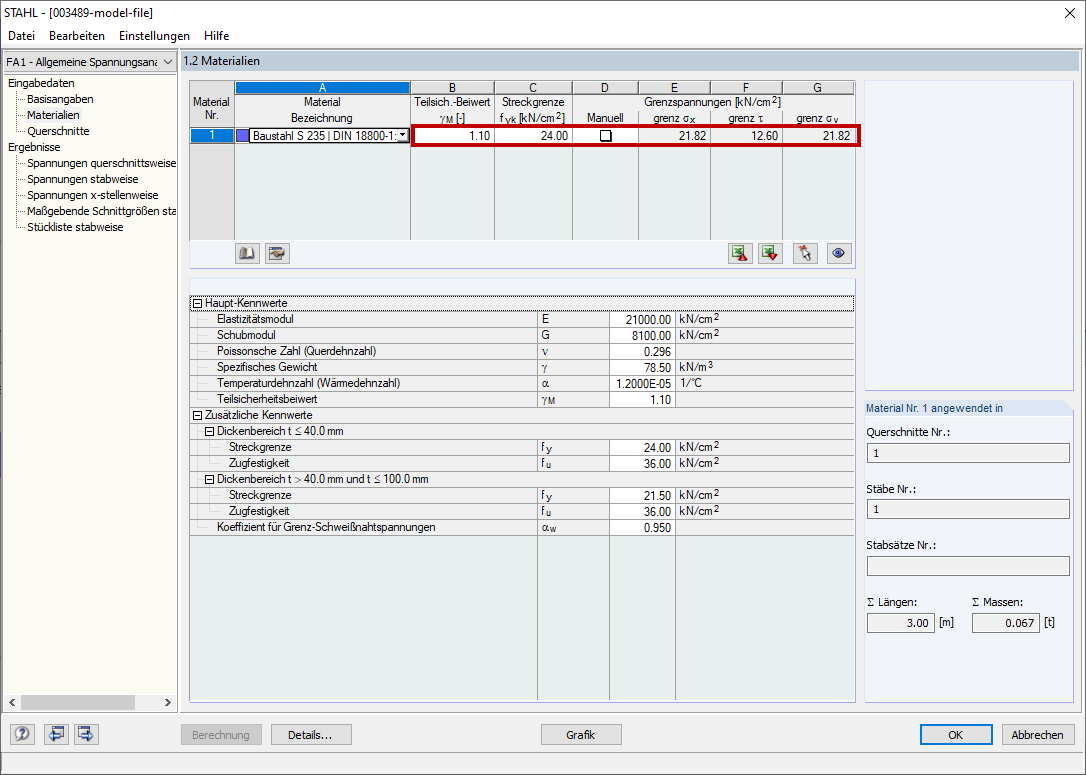Image resolution: width=1086 pixels, height=775 pixels.
Task: Select Querschnitte in the navigation tree
Action: pyautogui.click(x=57, y=130)
